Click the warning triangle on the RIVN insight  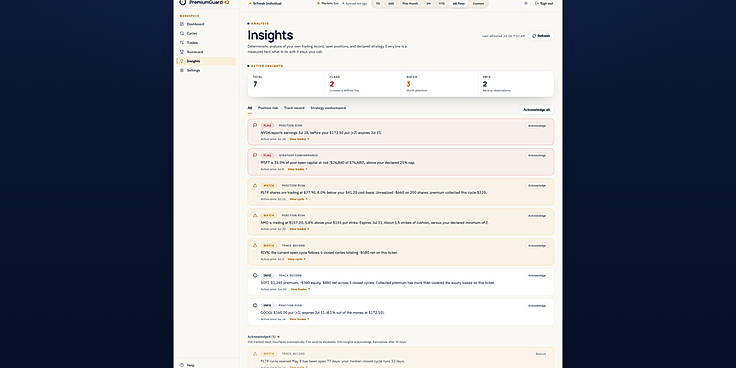point(255,245)
